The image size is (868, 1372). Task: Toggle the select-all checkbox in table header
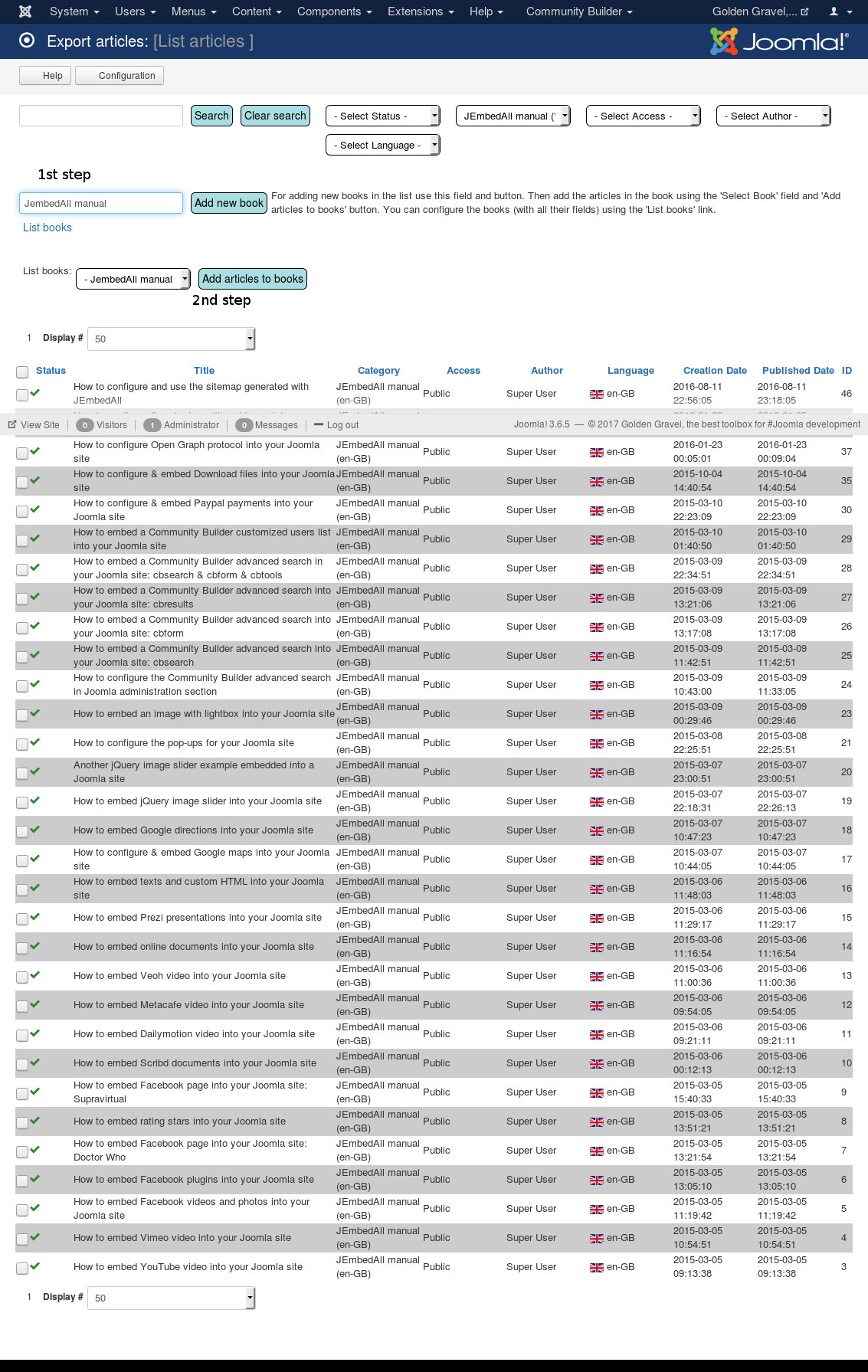(22, 372)
